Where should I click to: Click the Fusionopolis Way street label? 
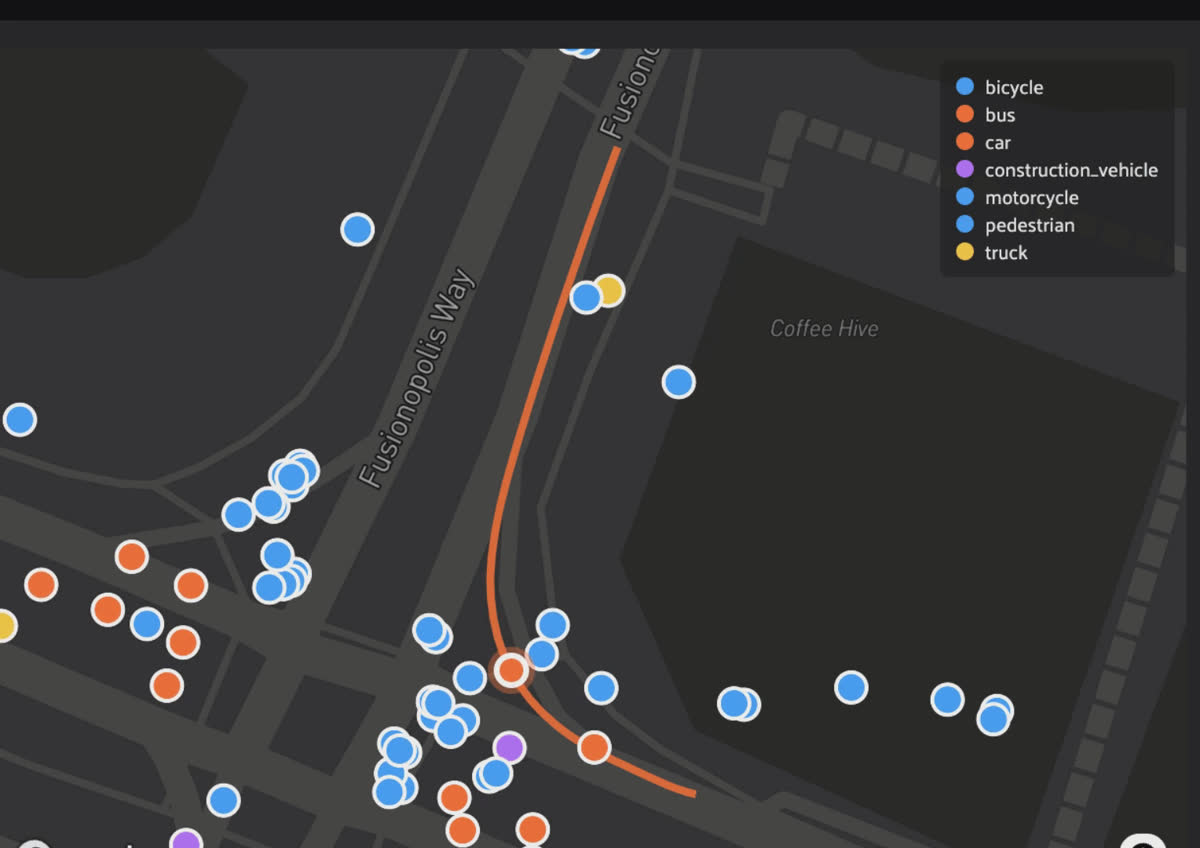tap(417, 379)
